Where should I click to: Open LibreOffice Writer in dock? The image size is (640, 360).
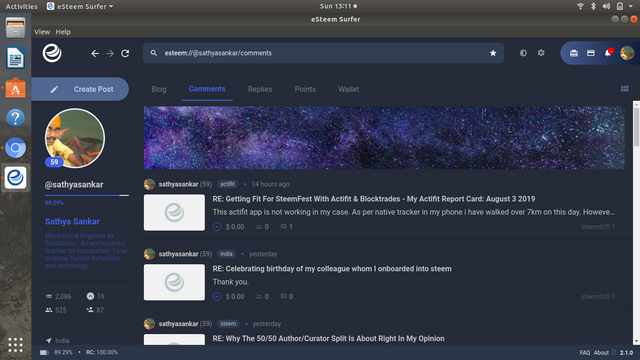coord(16,58)
